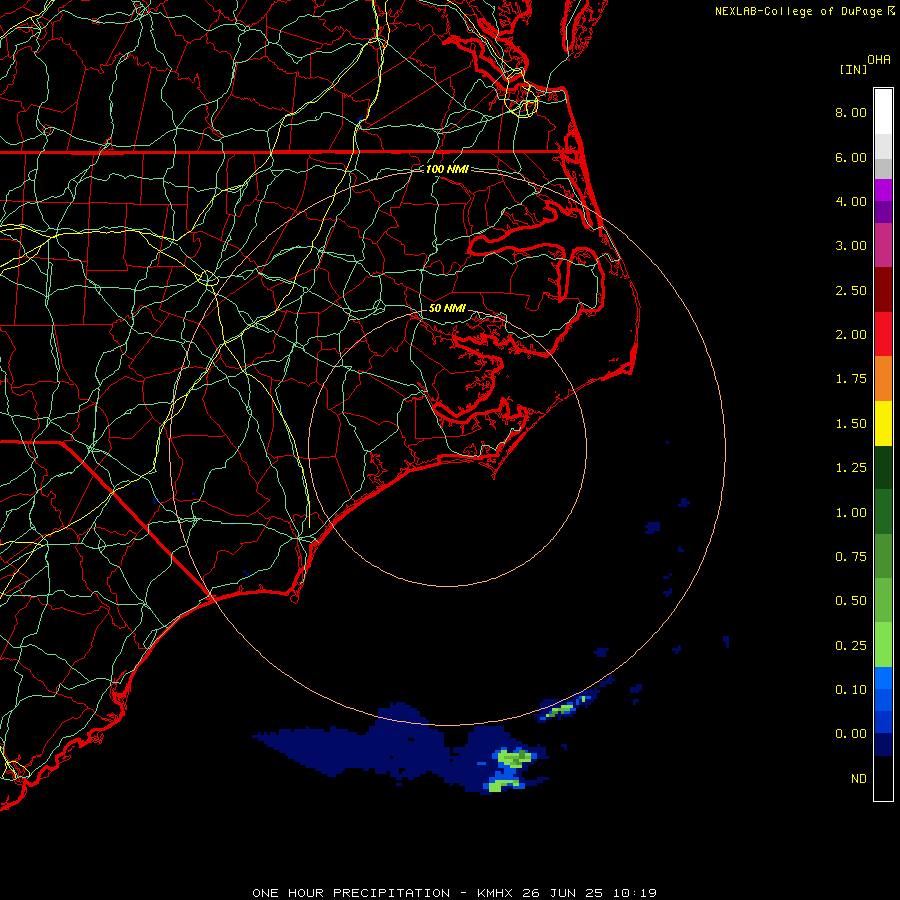
Task: Click the '0.10' scale value
Action: pyautogui.click(x=851, y=690)
